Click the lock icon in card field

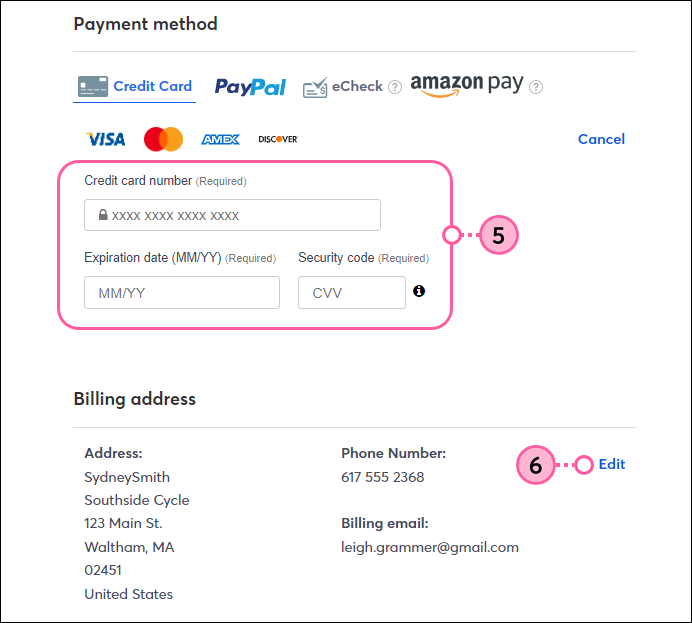[x=103, y=215]
